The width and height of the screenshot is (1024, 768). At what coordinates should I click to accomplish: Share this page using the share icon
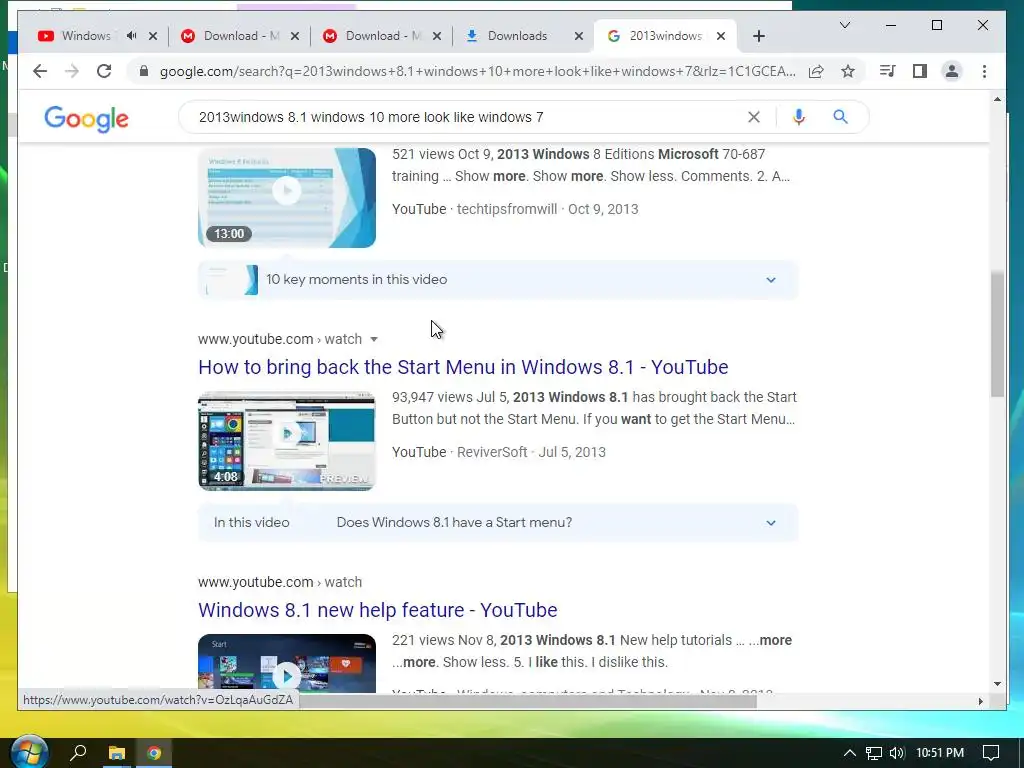coord(816,71)
